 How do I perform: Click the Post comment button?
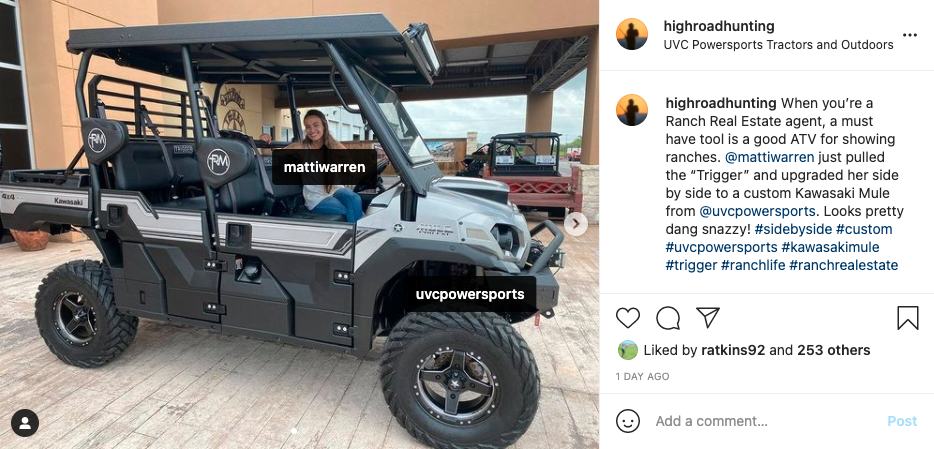click(902, 421)
